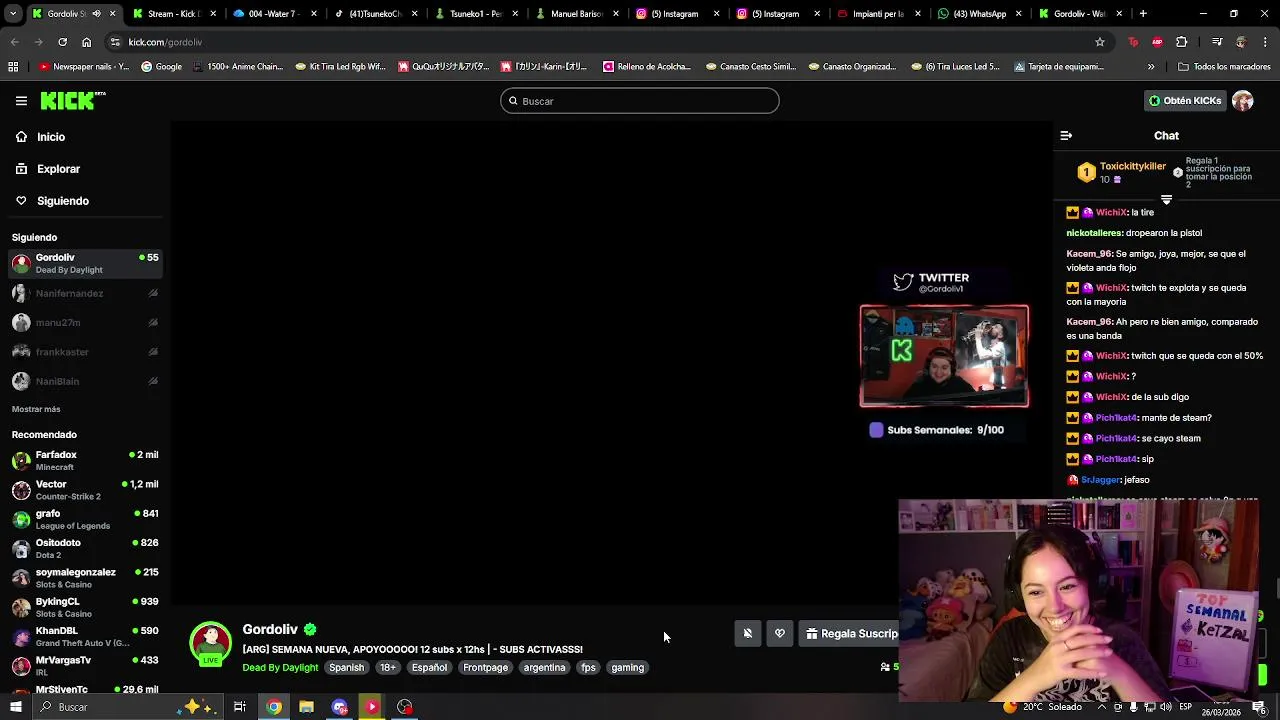
Task: Open Chrome from the taskbar
Action: pyautogui.click(x=274, y=707)
